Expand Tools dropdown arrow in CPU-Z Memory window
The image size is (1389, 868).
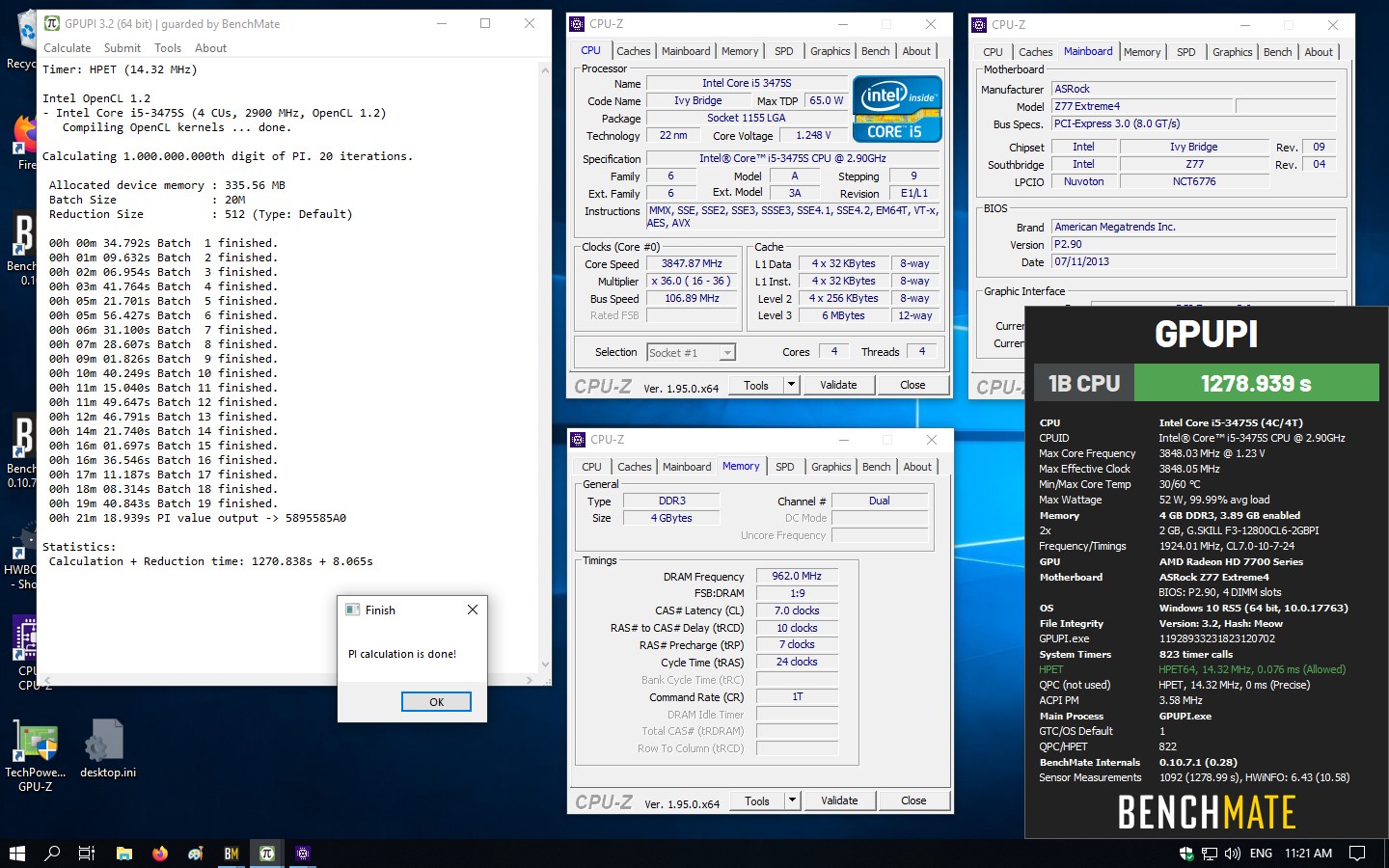click(x=792, y=800)
